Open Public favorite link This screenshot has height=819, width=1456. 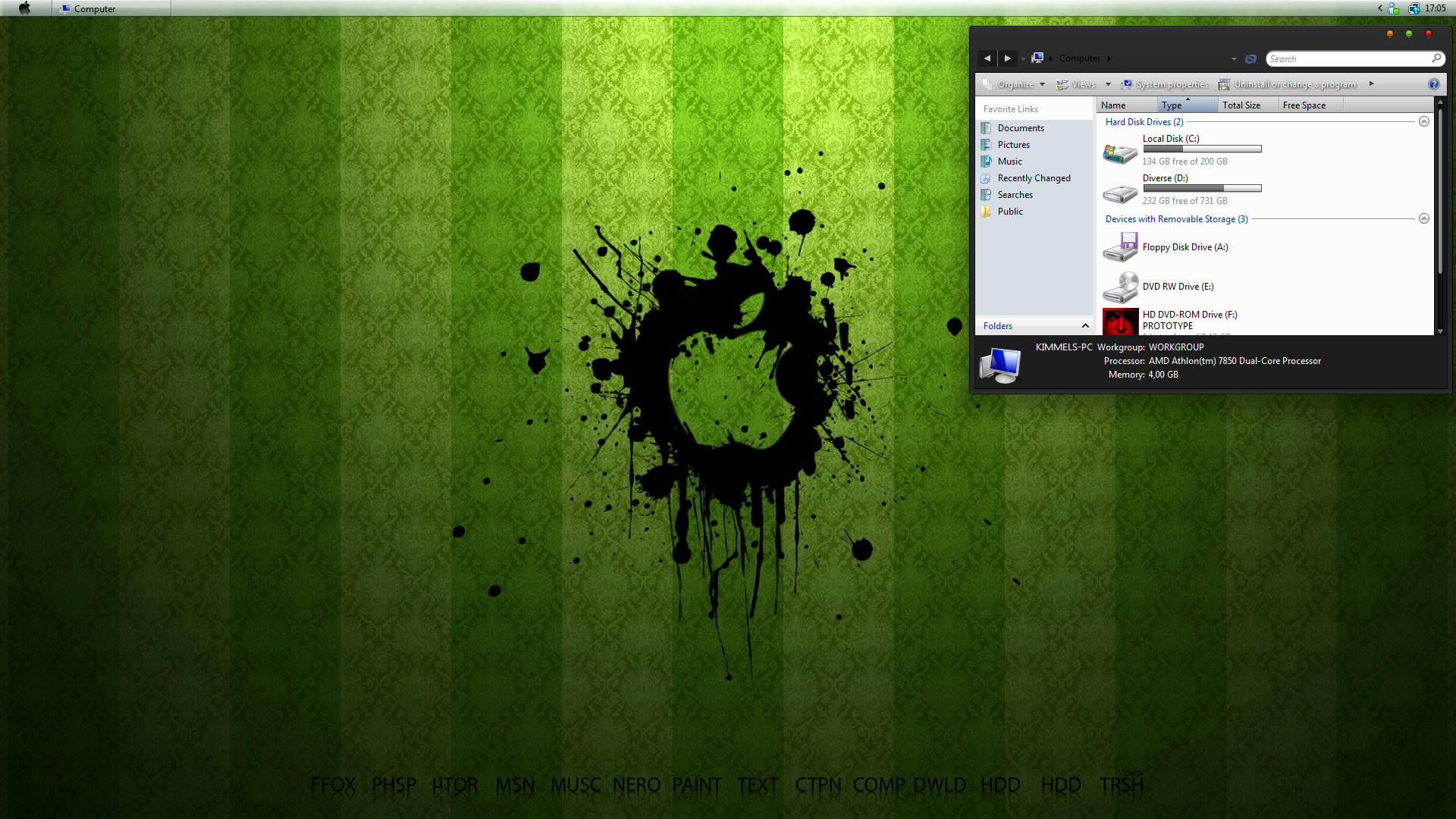1010,212
